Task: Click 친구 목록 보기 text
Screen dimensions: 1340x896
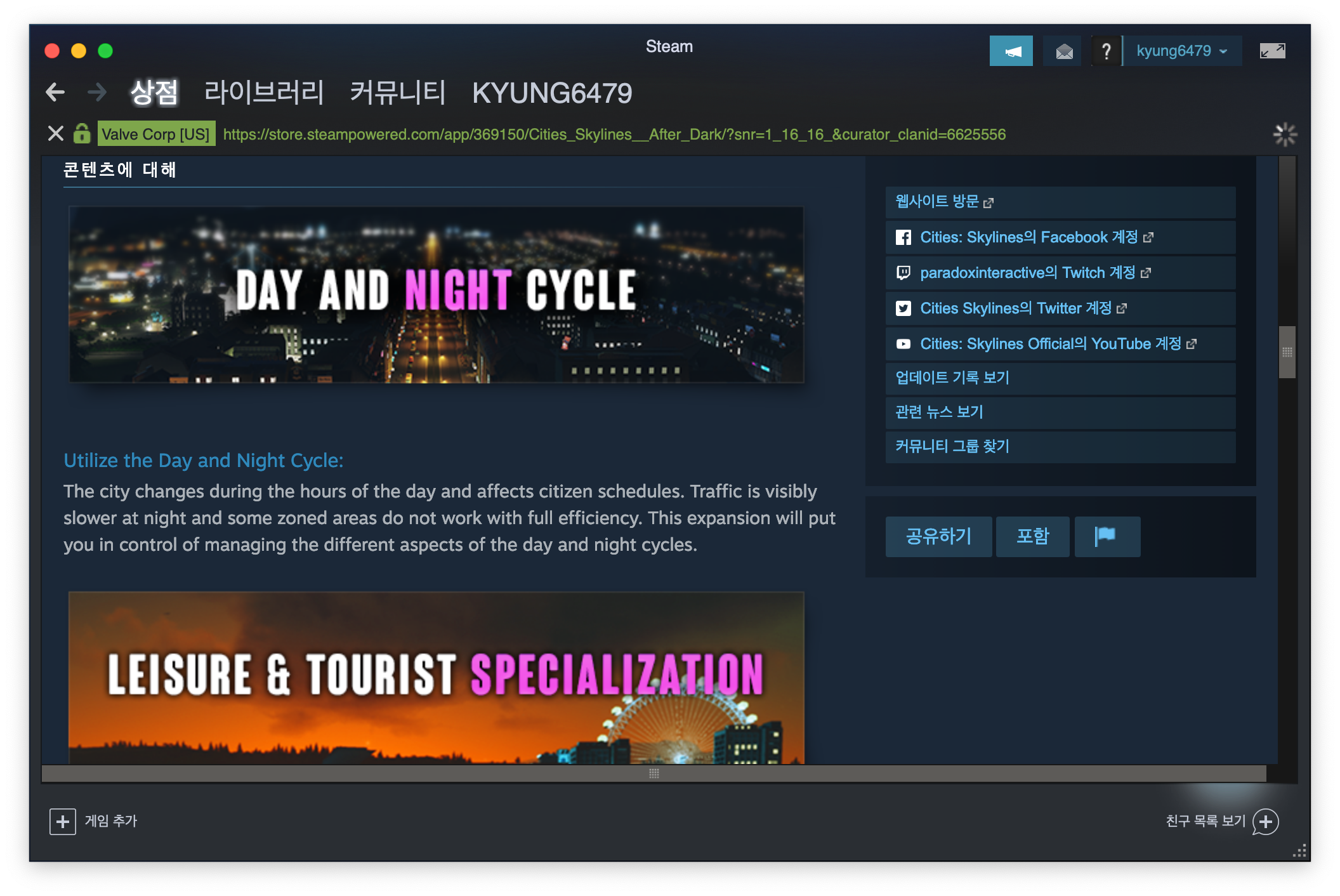Action: (1205, 821)
